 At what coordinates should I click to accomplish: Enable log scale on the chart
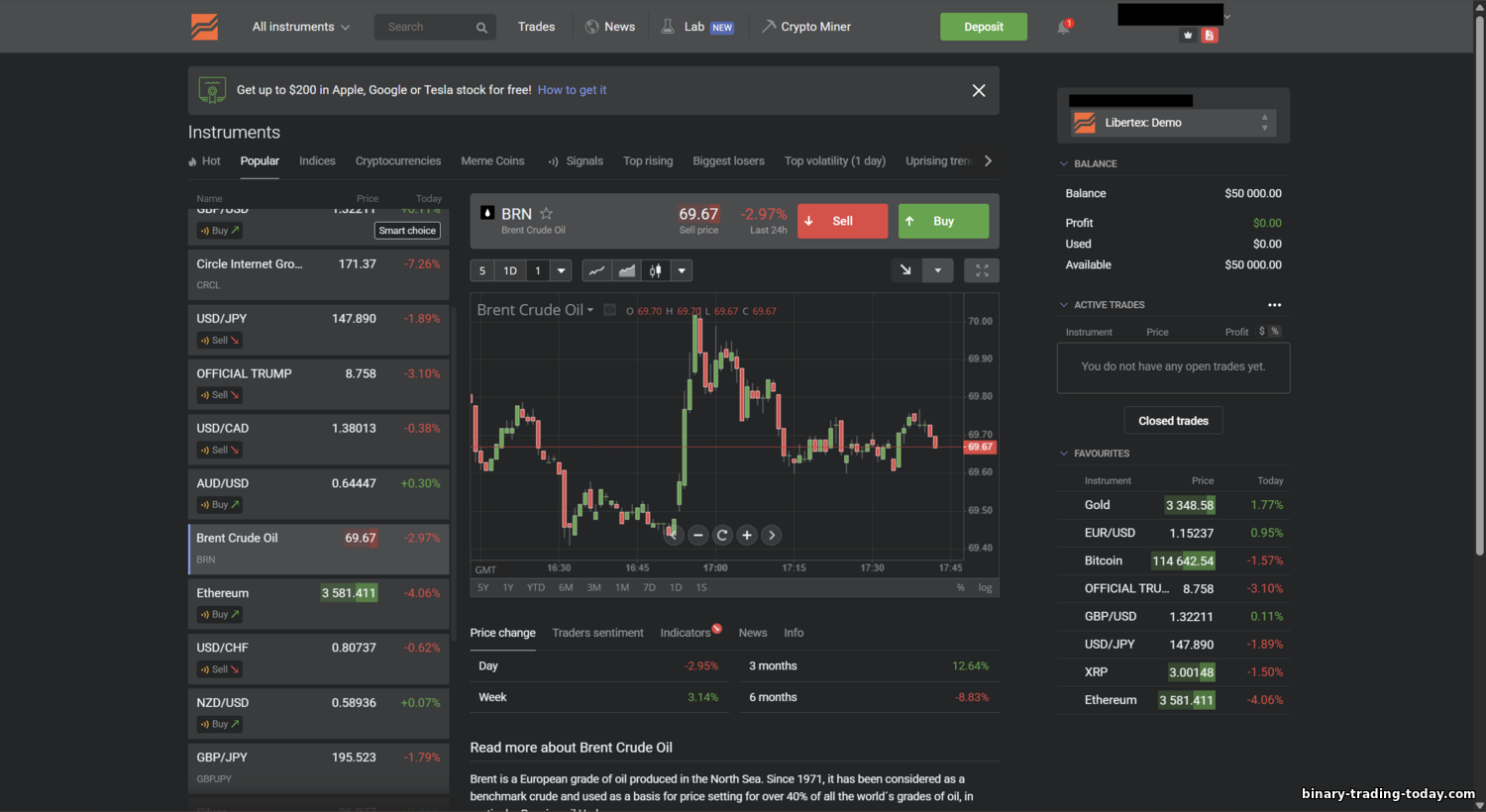(985, 587)
